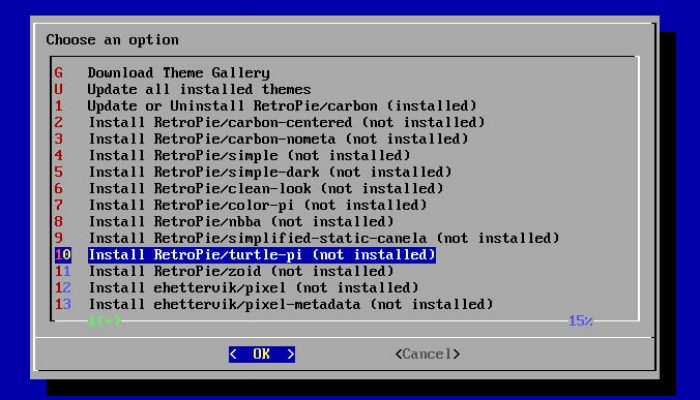This screenshot has height=400, width=700.
Task: Select Install RetroPie/zoid row
Action: tap(224, 271)
